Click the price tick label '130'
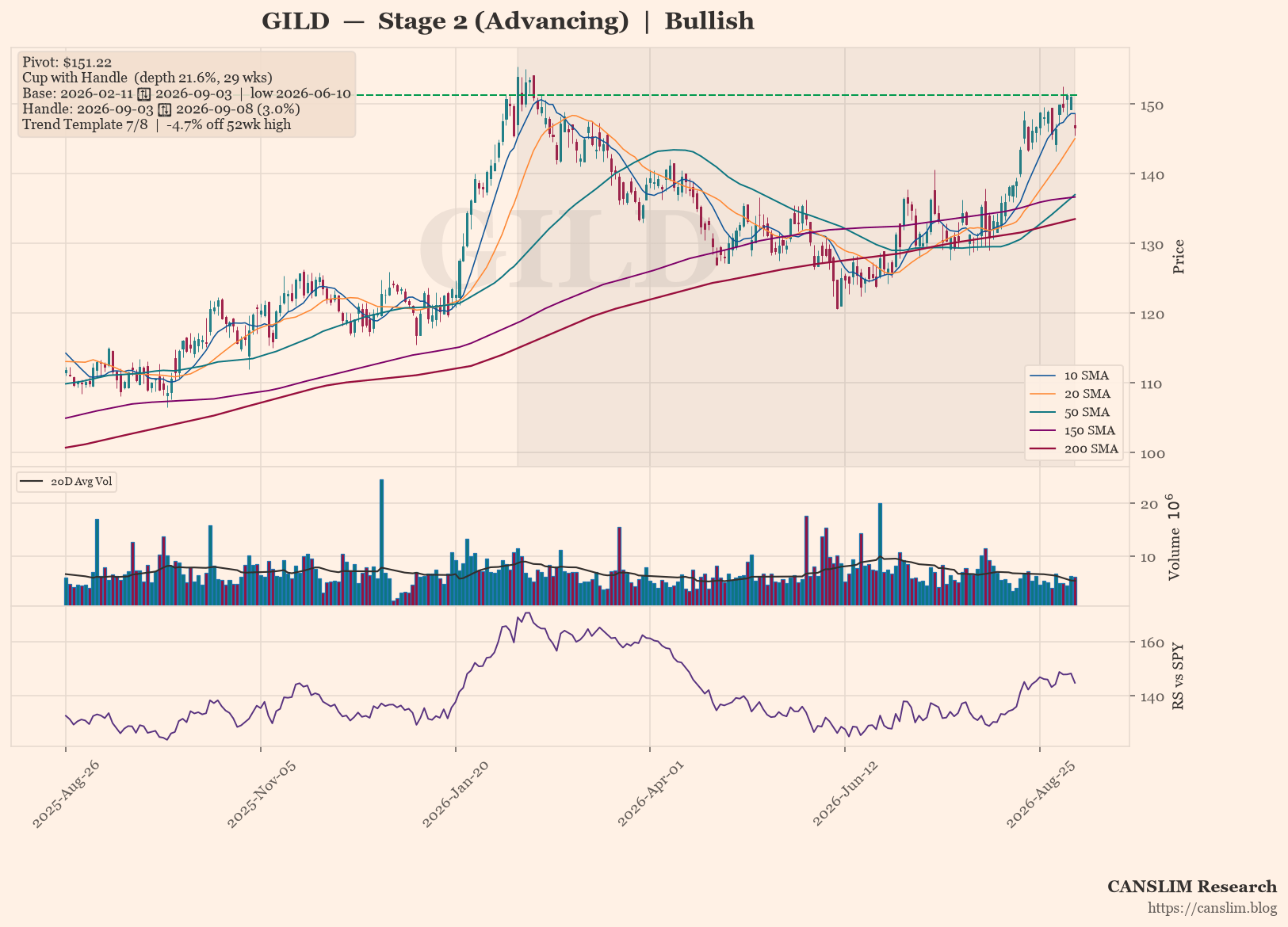The image size is (1288, 927). click(x=1152, y=245)
